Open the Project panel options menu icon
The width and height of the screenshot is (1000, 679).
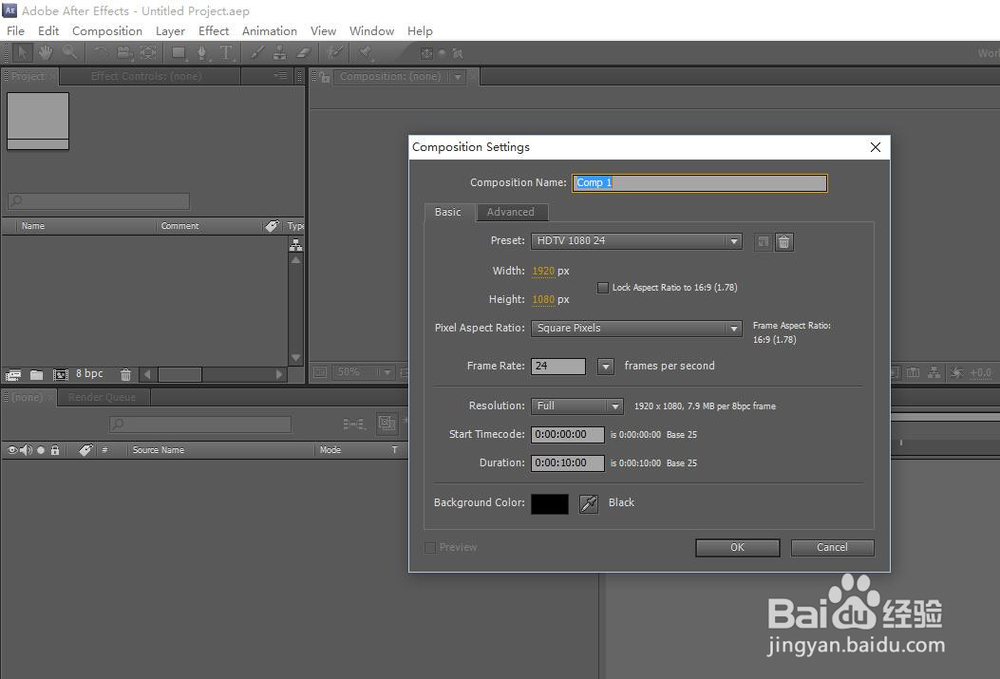click(281, 76)
